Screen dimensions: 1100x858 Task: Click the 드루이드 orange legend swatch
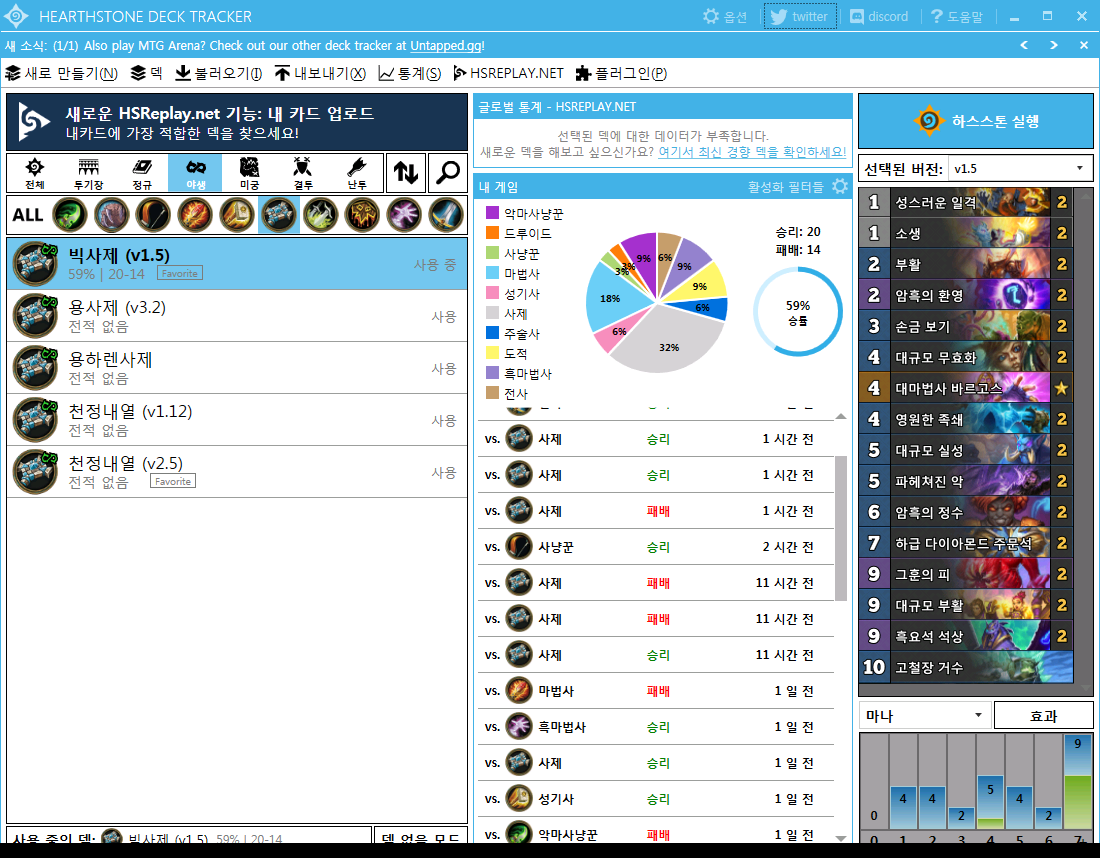pos(492,233)
